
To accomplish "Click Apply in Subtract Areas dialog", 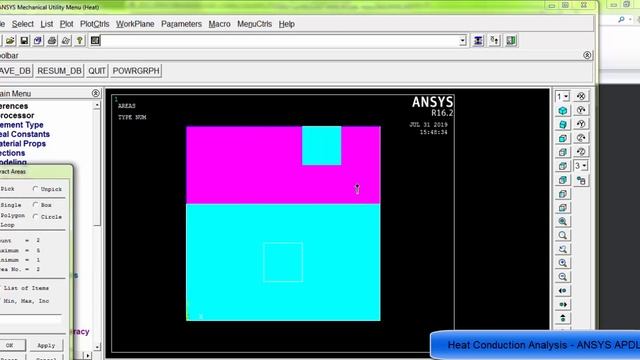I will [46, 345].
